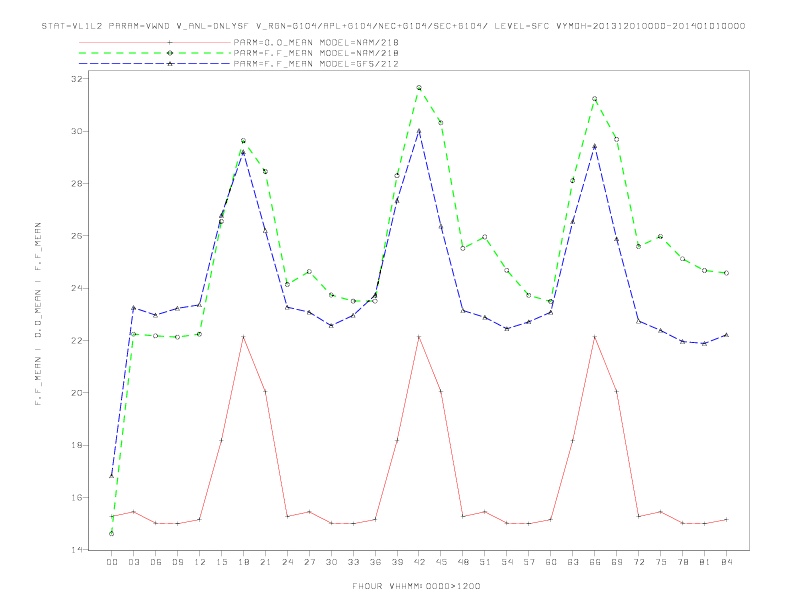Viewport: 792px width, 612px height.
Task: Click y-axis tick label 16
Action: coord(76,497)
